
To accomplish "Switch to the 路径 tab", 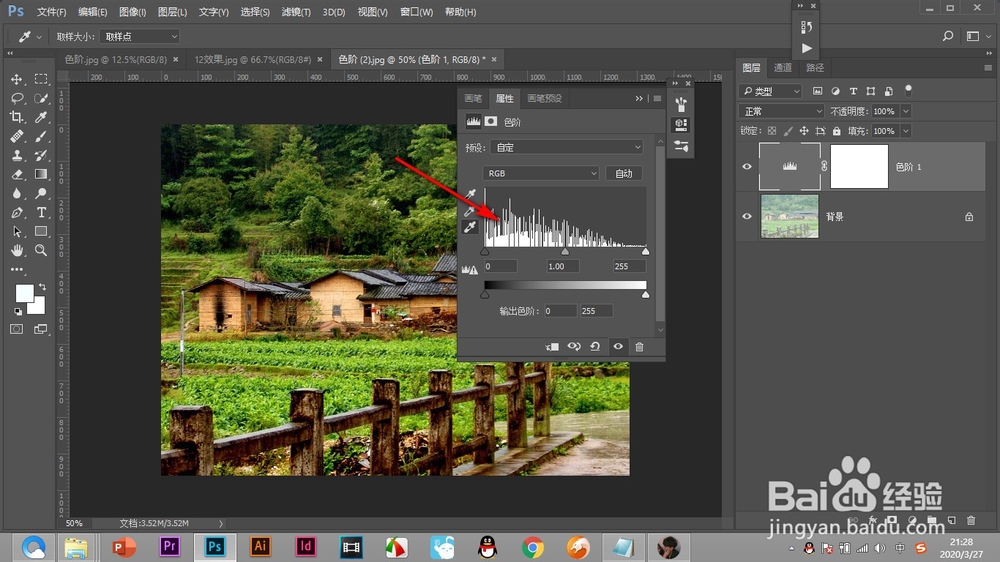I will point(815,68).
